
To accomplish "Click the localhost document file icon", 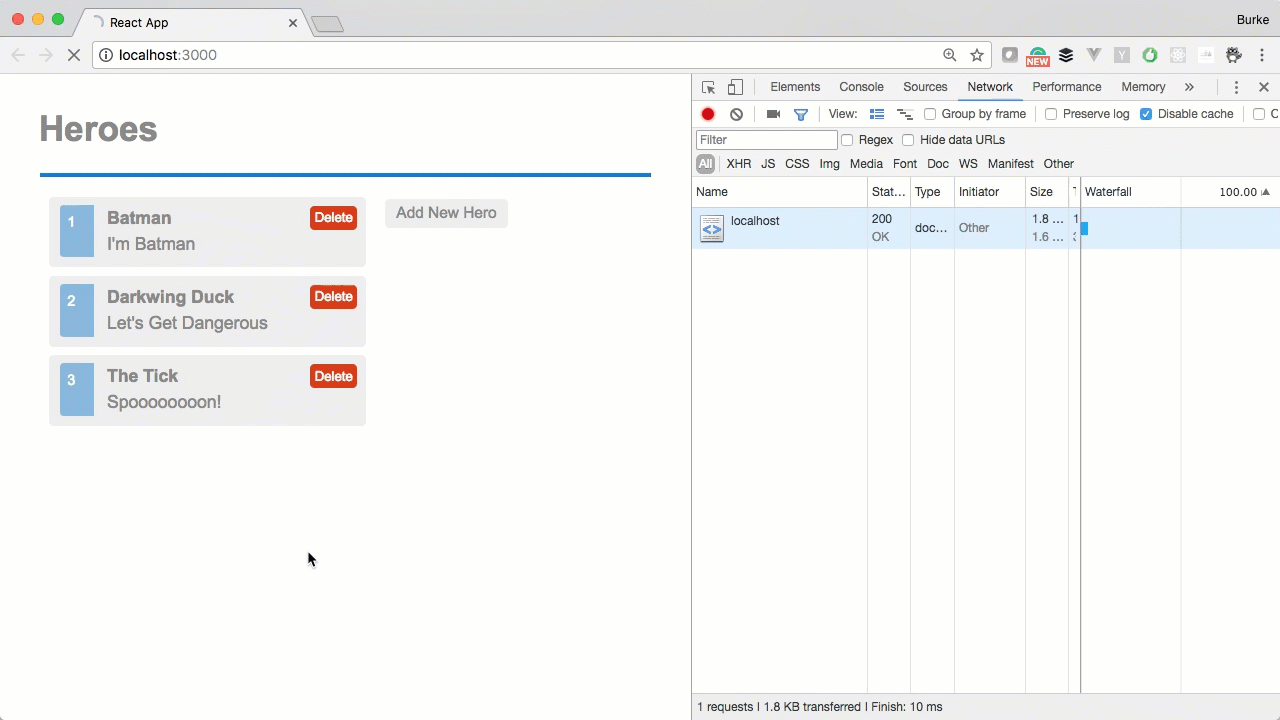I will coord(711,229).
